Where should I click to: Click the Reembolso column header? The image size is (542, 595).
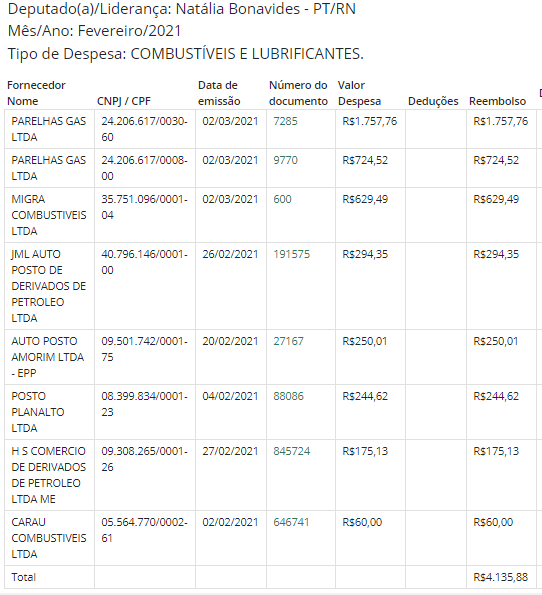click(497, 101)
